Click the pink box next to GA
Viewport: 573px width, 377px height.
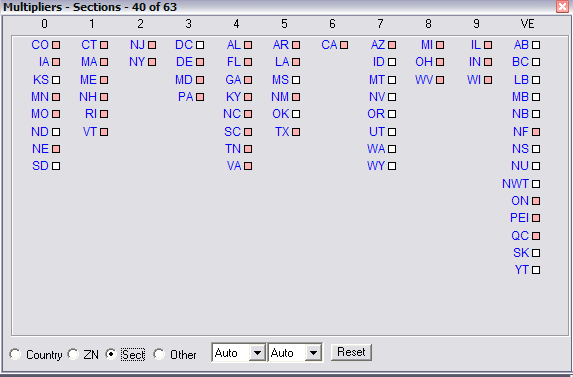pyautogui.click(x=248, y=80)
